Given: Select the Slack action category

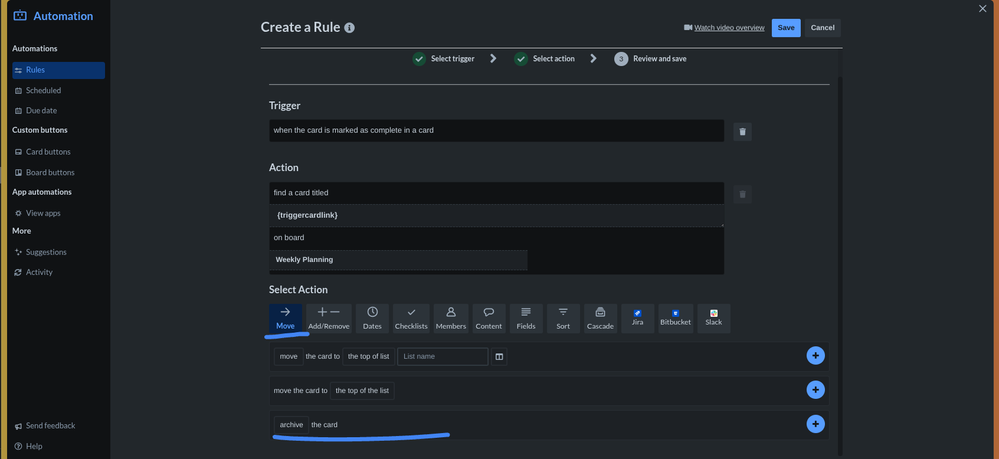Looking at the screenshot, I should pyautogui.click(x=714, y=318).
